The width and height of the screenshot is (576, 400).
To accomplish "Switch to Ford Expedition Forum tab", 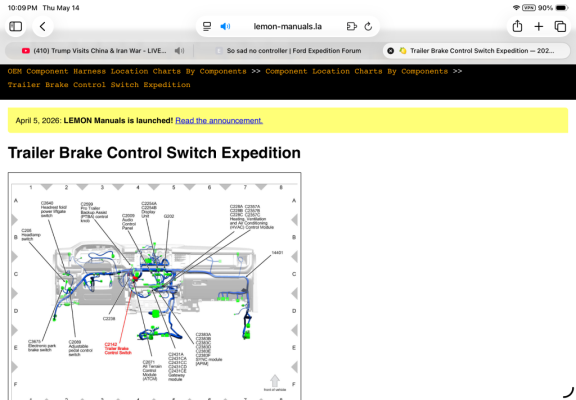I will pyautogui.click(x=288, y=51).
